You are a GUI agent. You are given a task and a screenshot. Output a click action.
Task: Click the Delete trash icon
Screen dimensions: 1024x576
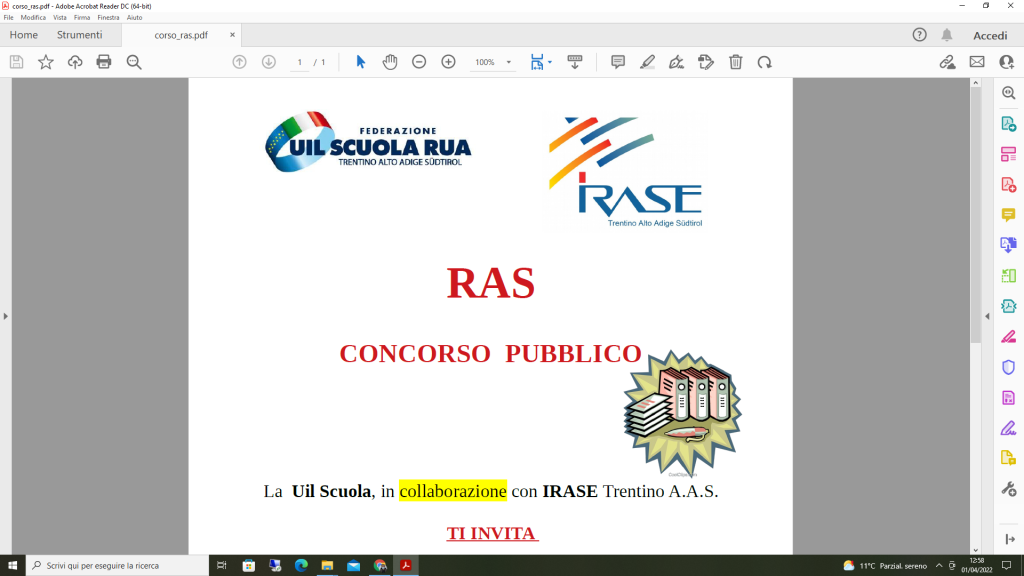click(x=735, y=62)
